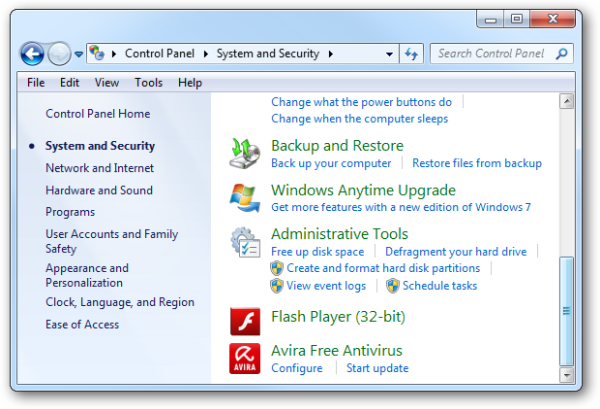Click the Backup and Restore icon
The width and height of the screenshot is (600, 409).
[x=246, y=153]
